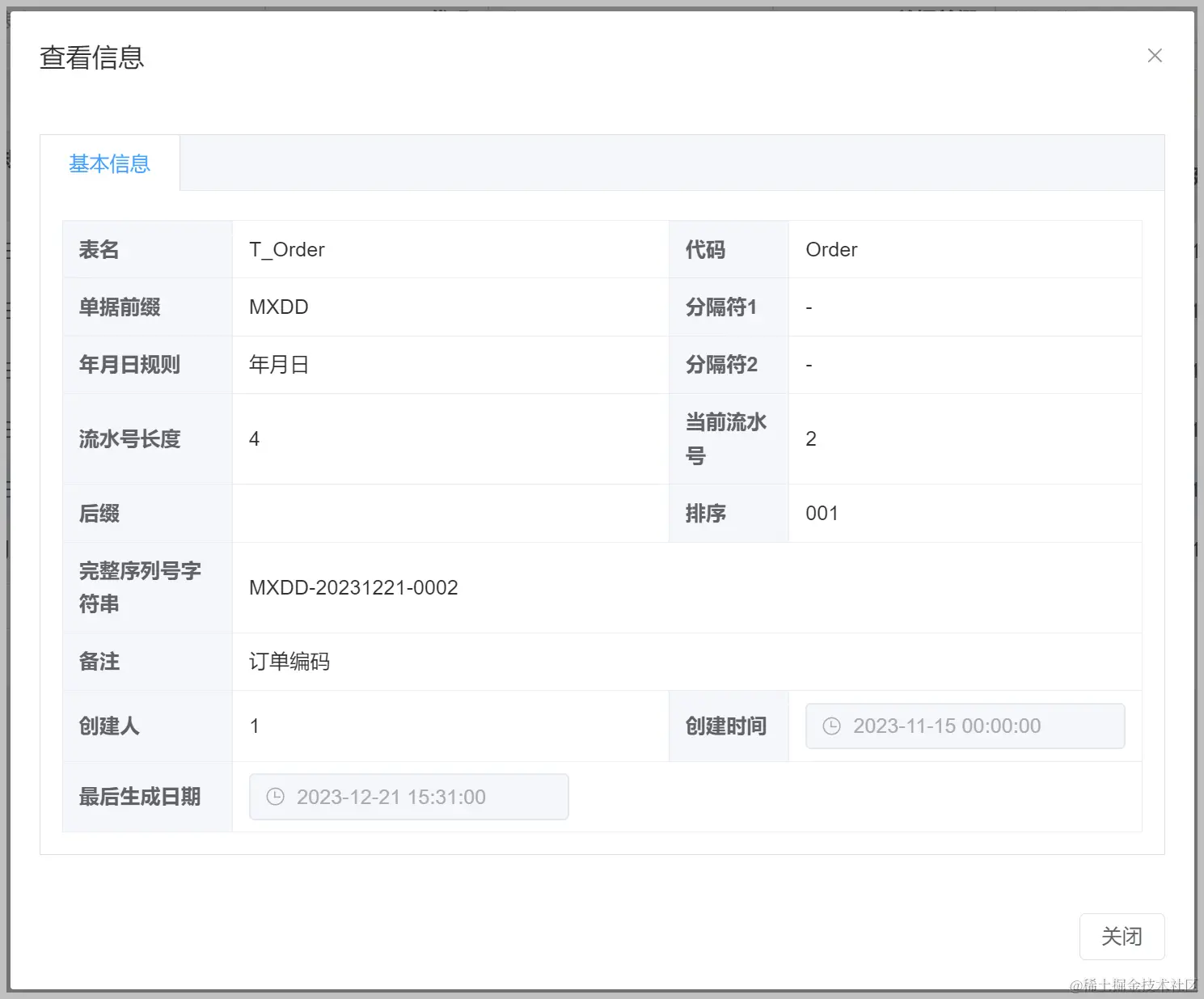Select the 备注 value 订单编码
1204x999 pixels.
coord(289,662)
